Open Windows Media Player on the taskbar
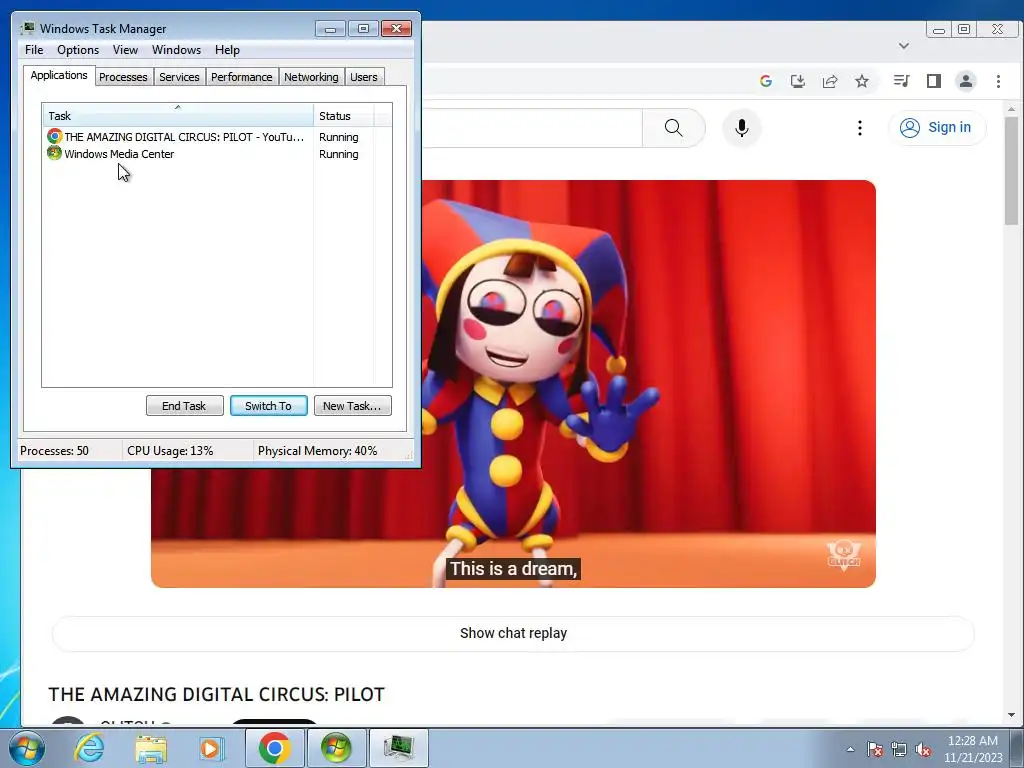The height and width of the screenshot is (768, 1024). click(x=211, y=748)
